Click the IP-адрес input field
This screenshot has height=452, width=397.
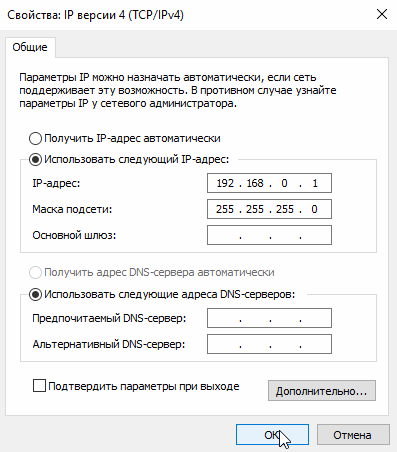pyautogui.click(x=269, y=183)
